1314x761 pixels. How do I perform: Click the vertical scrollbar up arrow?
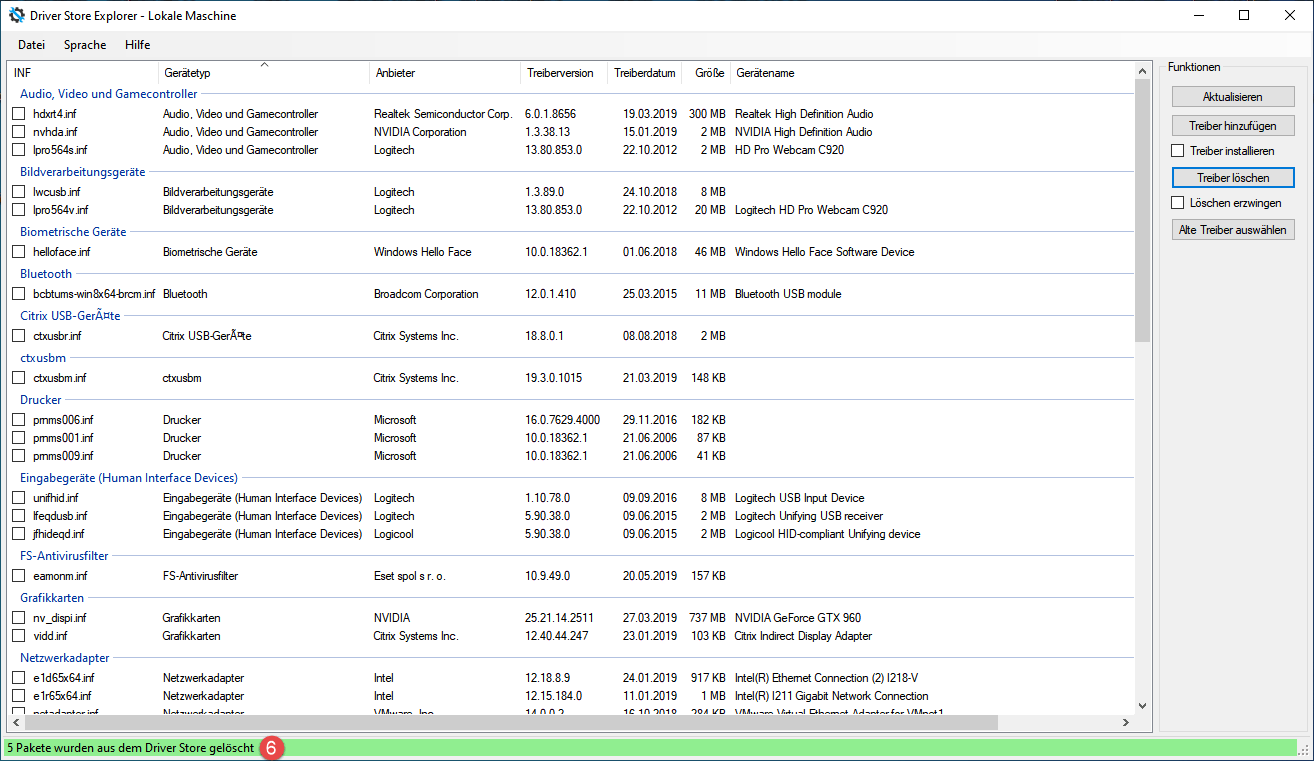[x=1142, y=70]
